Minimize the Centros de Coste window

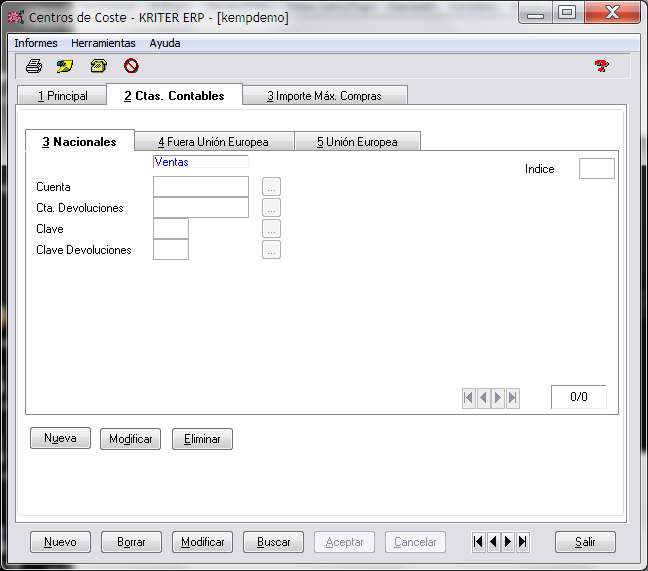[x=536, y=12]
